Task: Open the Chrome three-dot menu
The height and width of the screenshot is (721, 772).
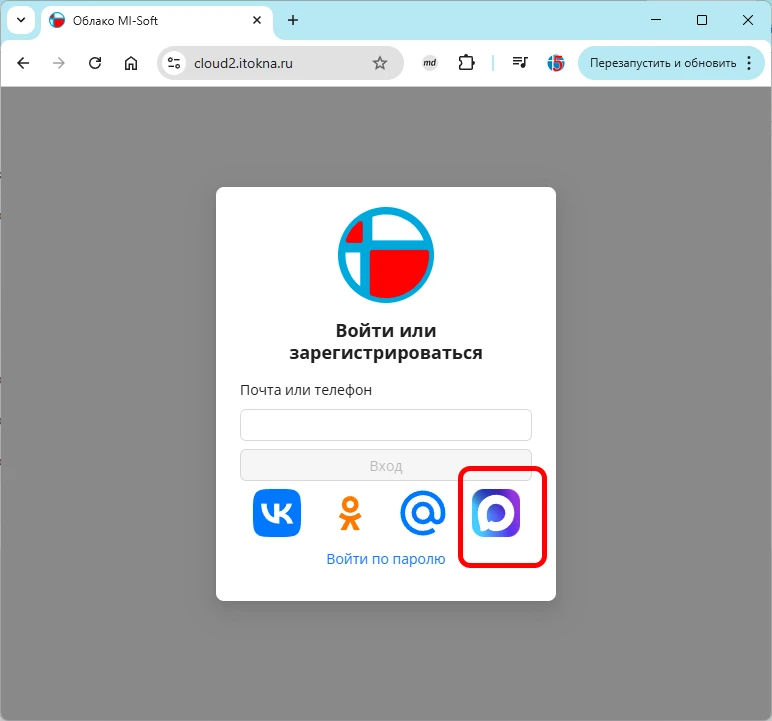Action: pos(749,63)
